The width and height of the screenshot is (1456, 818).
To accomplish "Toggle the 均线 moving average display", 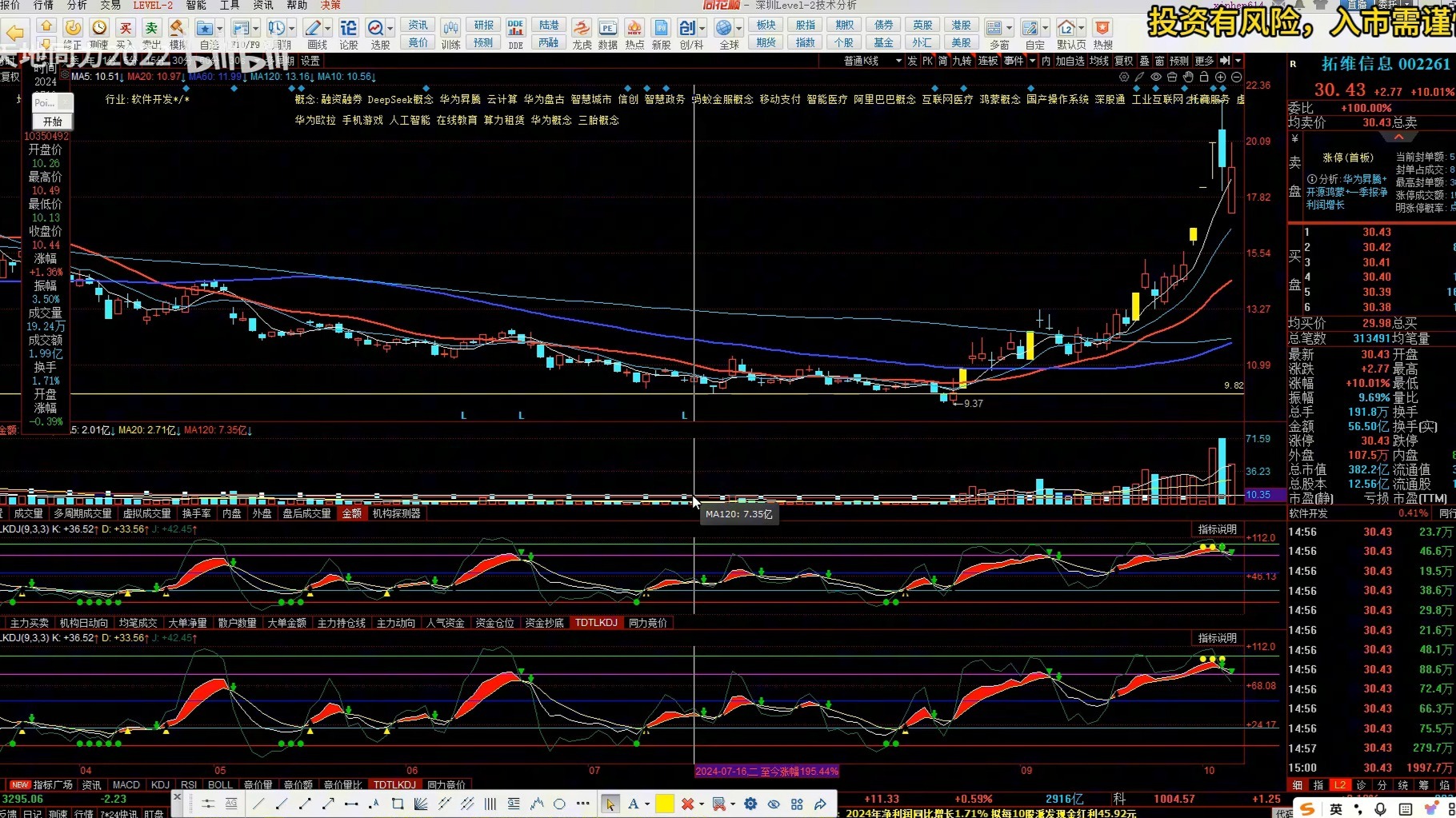I will pyautogui.click(x=1099, y=61).
